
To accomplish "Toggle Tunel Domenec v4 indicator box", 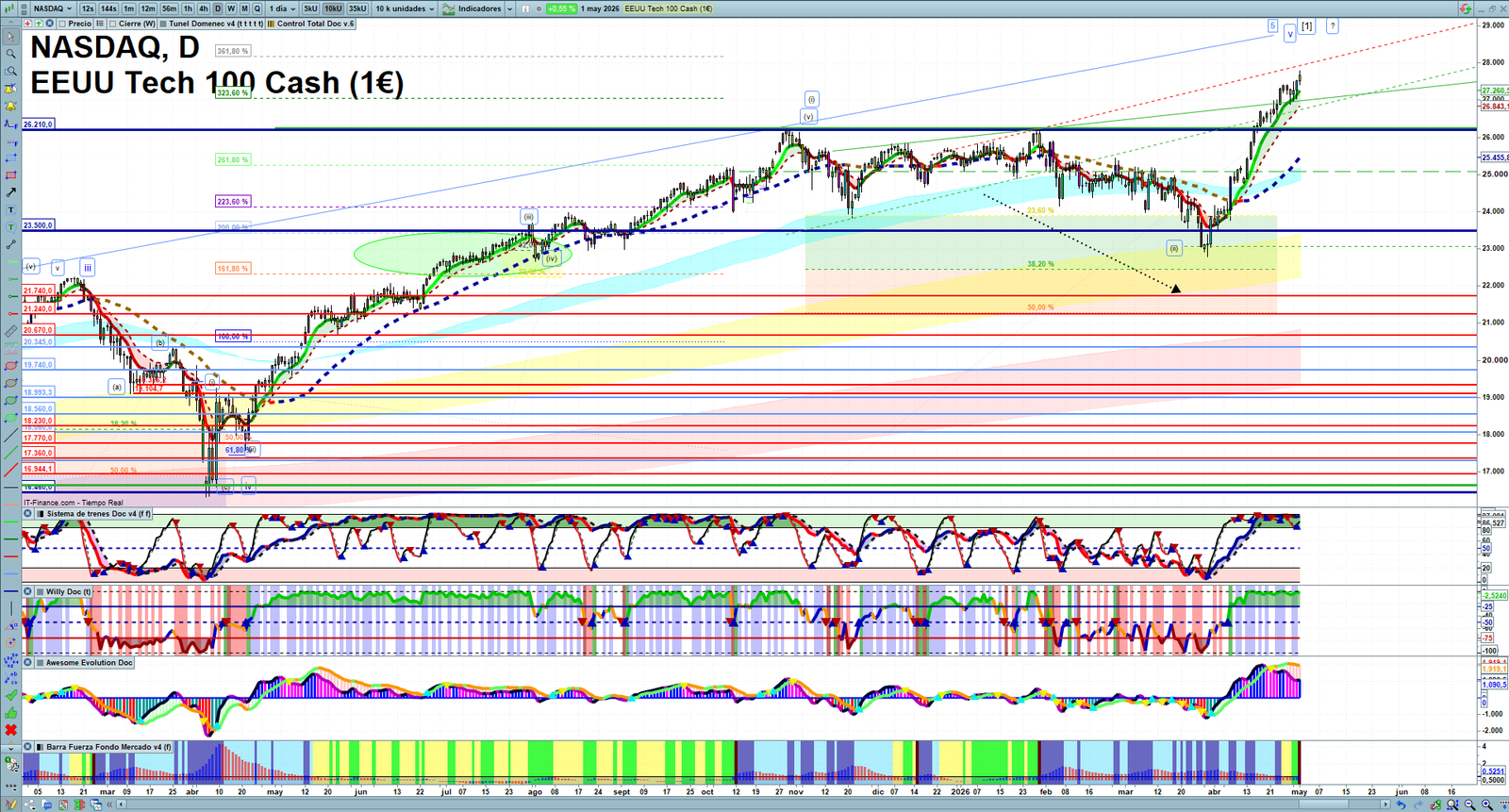I will point(163,24).
